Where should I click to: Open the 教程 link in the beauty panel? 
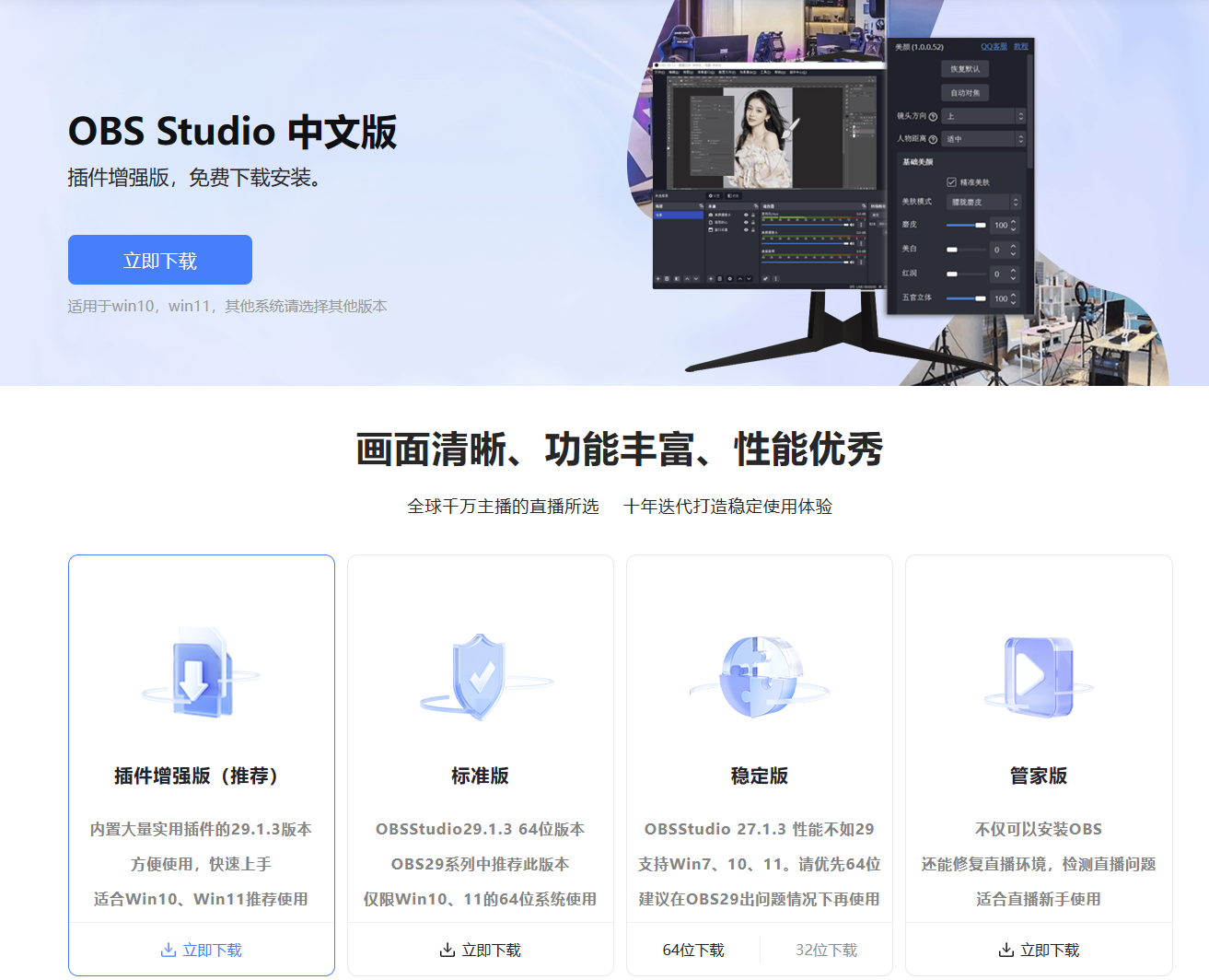point(1020,46)
